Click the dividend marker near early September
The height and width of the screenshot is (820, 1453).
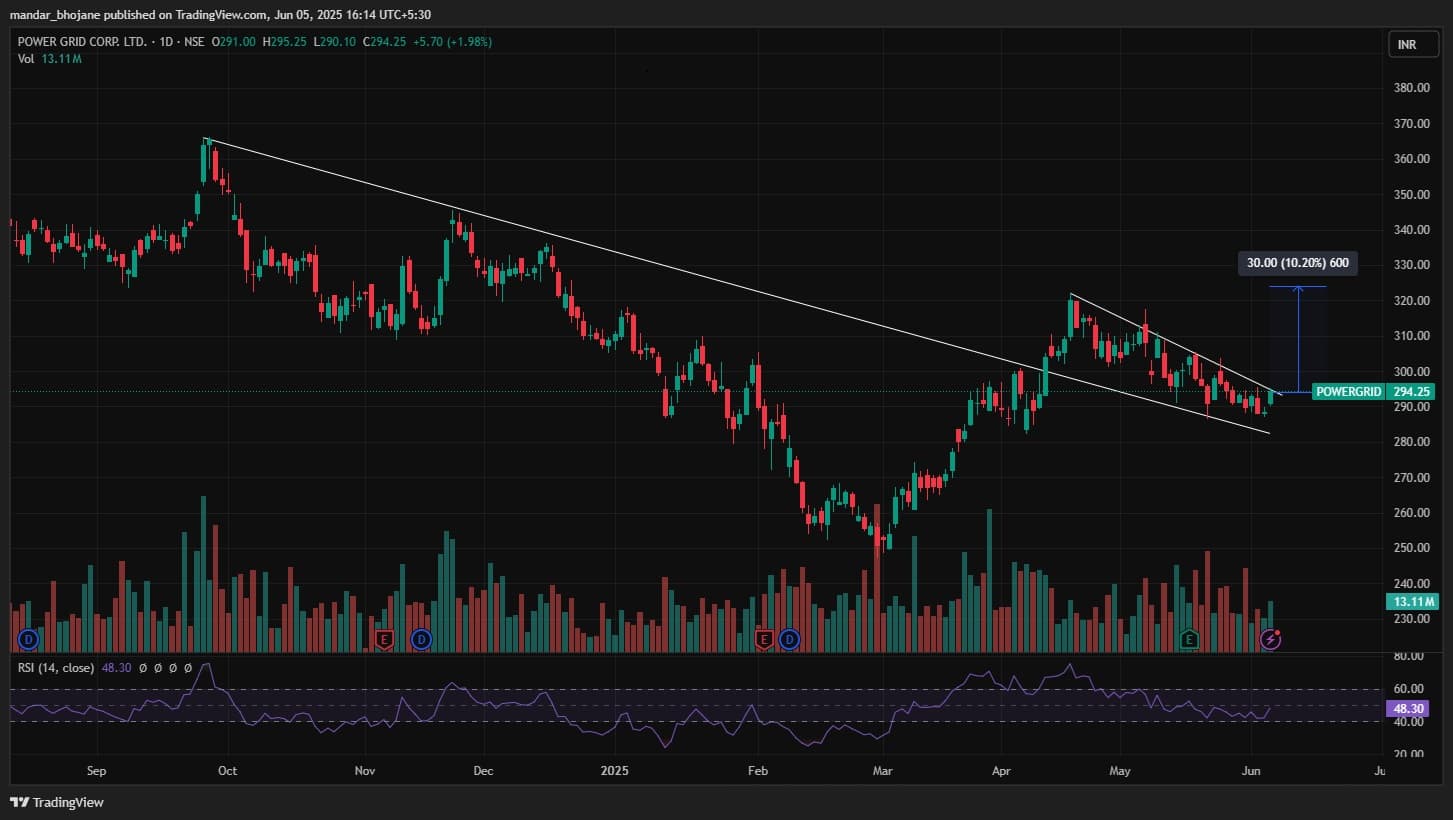pyautogui.click(x=29, y=638)
